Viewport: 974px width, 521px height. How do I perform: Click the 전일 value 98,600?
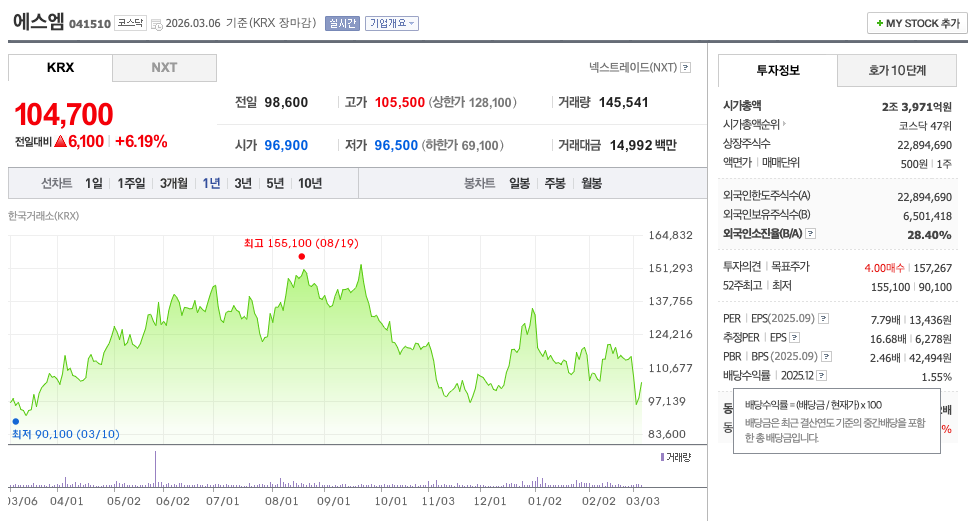(286, 102)
